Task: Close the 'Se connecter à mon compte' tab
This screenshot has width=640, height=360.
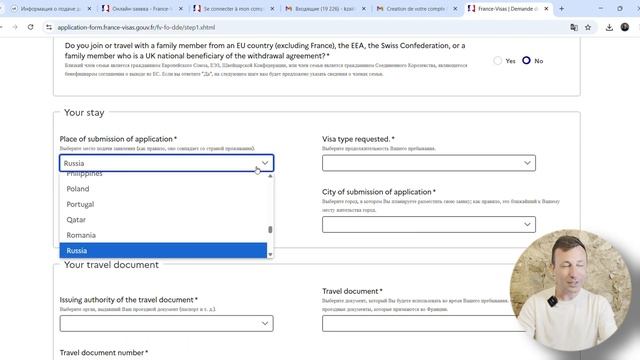Action: [272, 9]
